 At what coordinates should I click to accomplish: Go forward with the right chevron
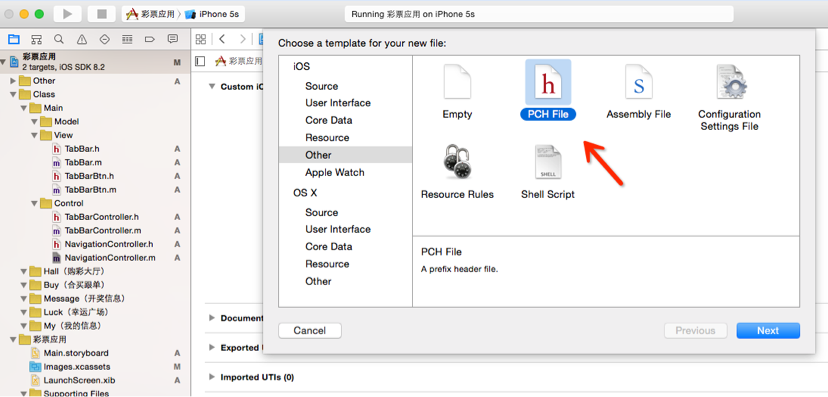pyautogui.click(x=242, y=39)
